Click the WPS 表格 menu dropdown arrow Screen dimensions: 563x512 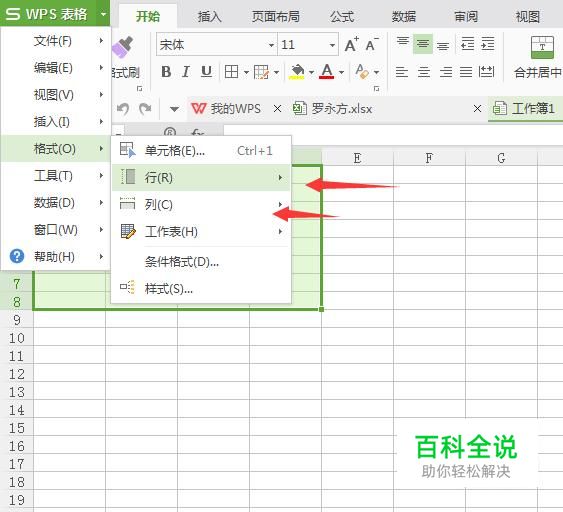tap(103, 14)
